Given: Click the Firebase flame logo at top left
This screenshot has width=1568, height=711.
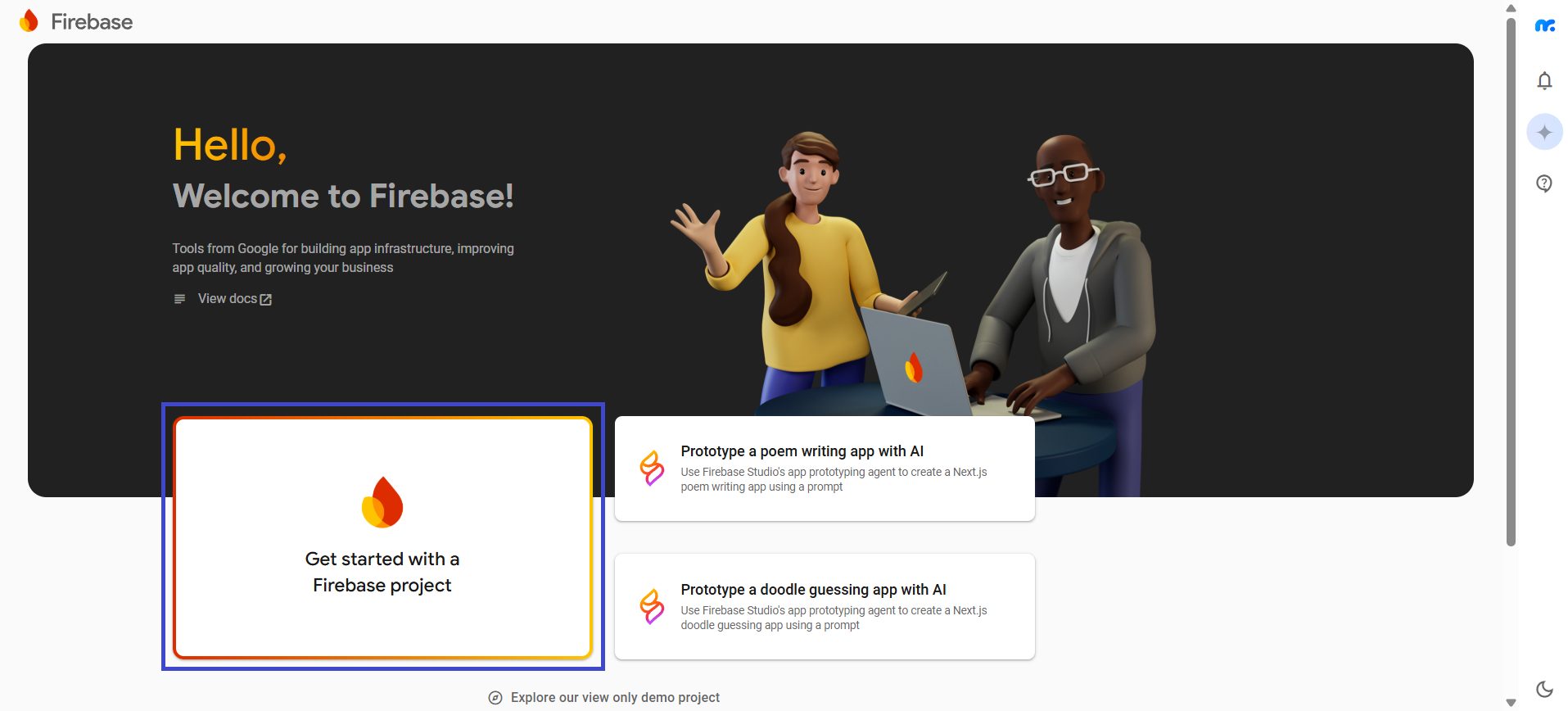Looking at the screenshot, I should tap(29, 21).
